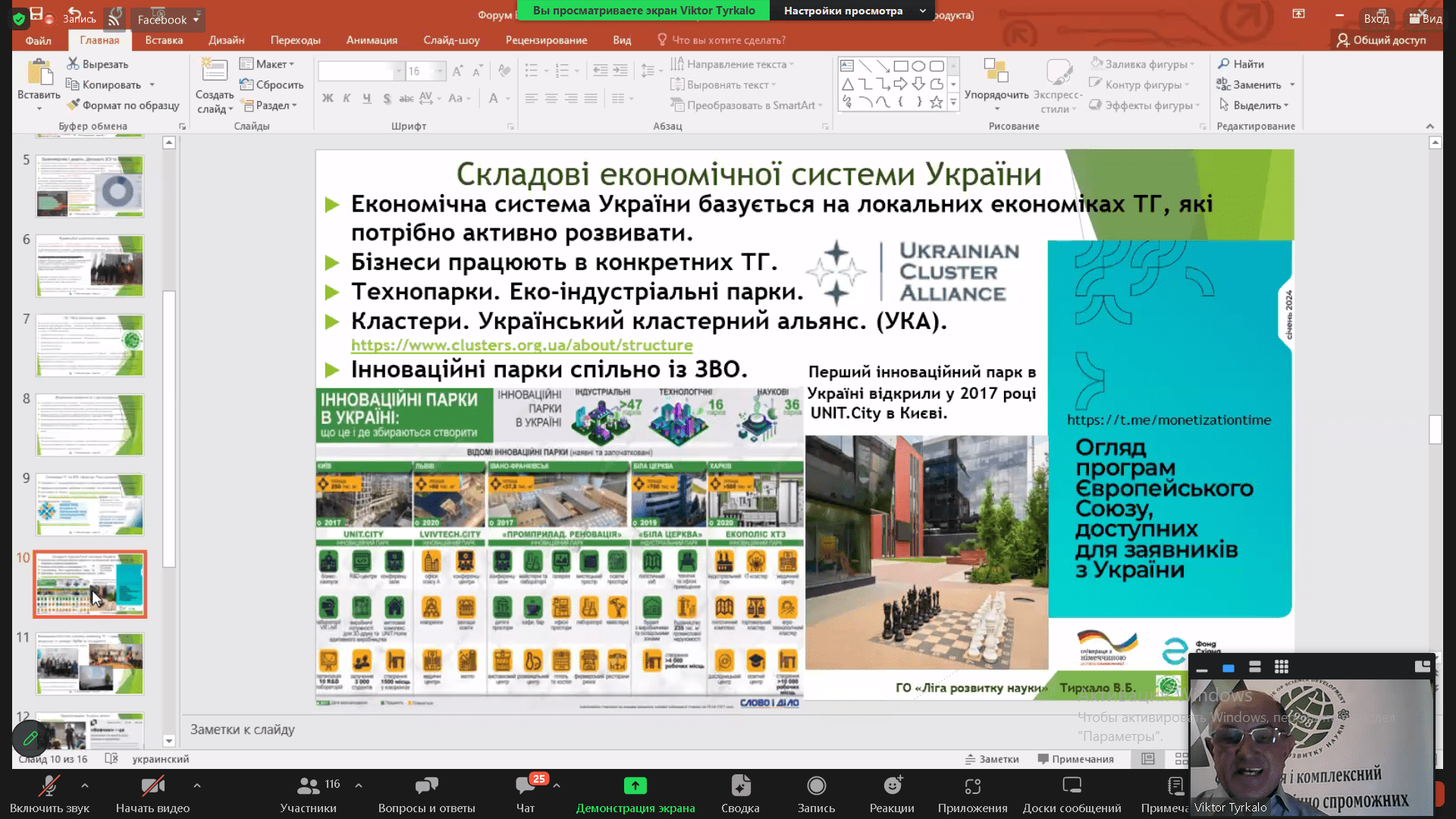Click Convert to SmartArt (Преобразовать в SmartArt)
Screen dimensions: 1456x819
[x=745, y=105]
